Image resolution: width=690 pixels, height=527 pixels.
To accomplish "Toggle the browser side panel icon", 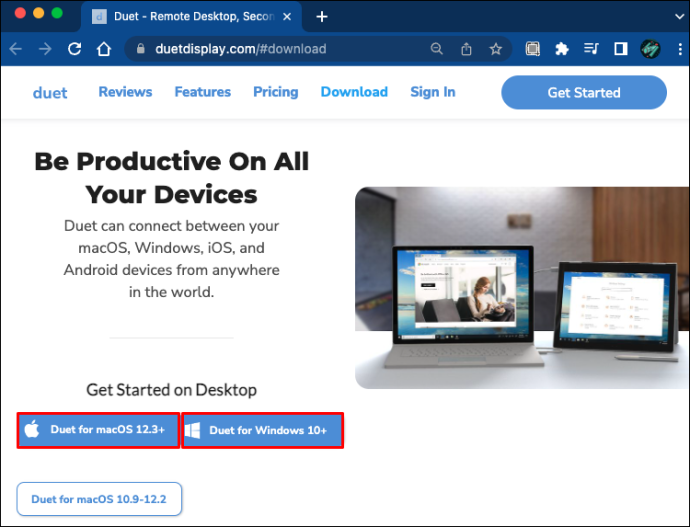I will click(x=620, y=49).
